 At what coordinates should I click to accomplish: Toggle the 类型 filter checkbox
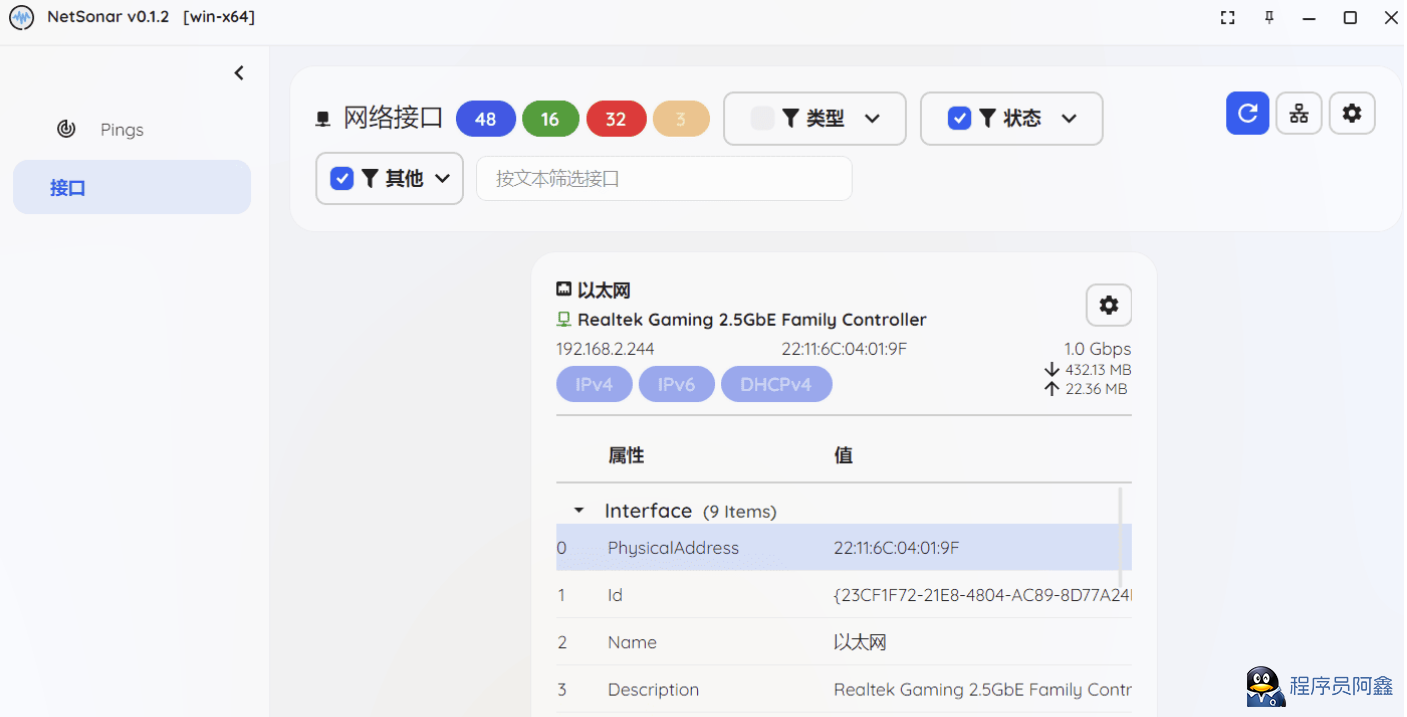(x=762, y=119)
